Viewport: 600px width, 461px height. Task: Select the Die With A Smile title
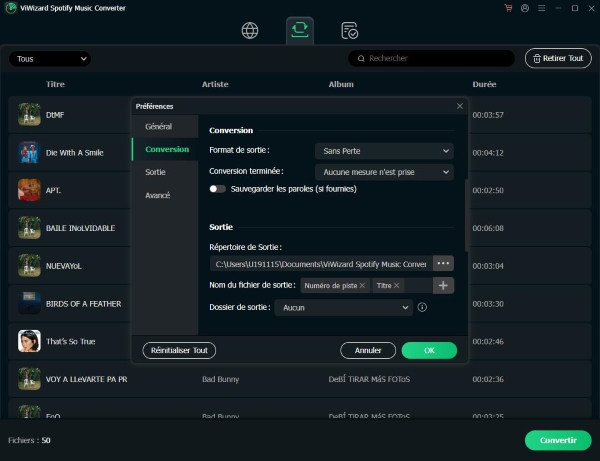tap(75, 153)
